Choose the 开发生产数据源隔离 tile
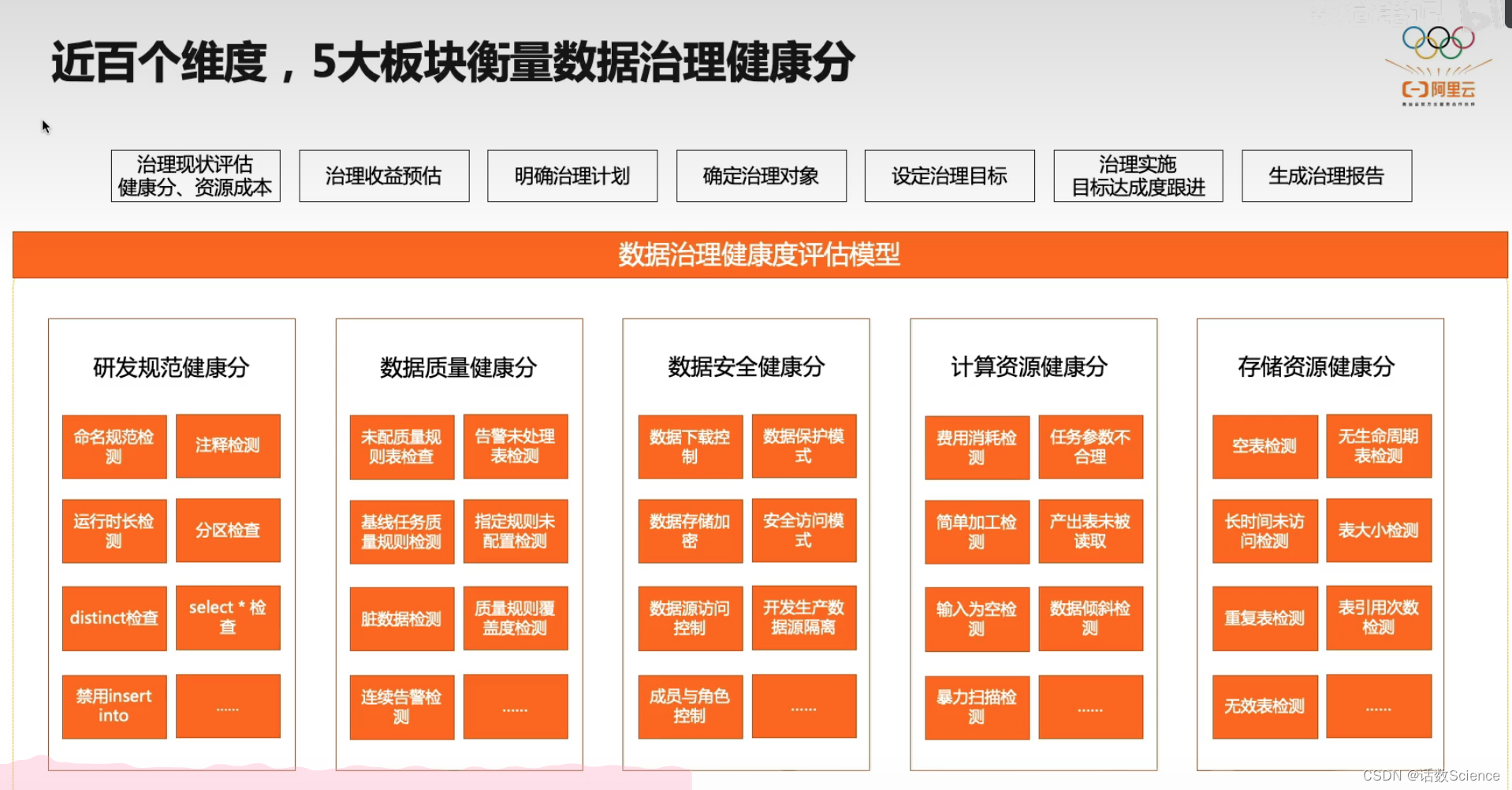This screenshot has width=1512, height=790. [x=804, y=618]
